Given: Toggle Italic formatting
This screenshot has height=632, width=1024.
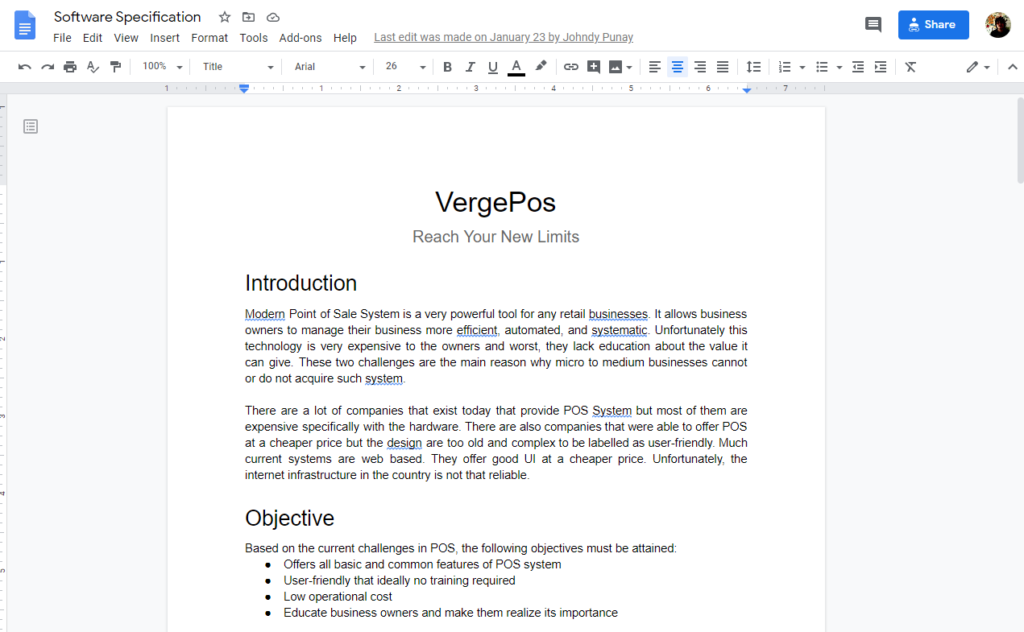Looking at the screenshot, I should coord(470,67).
